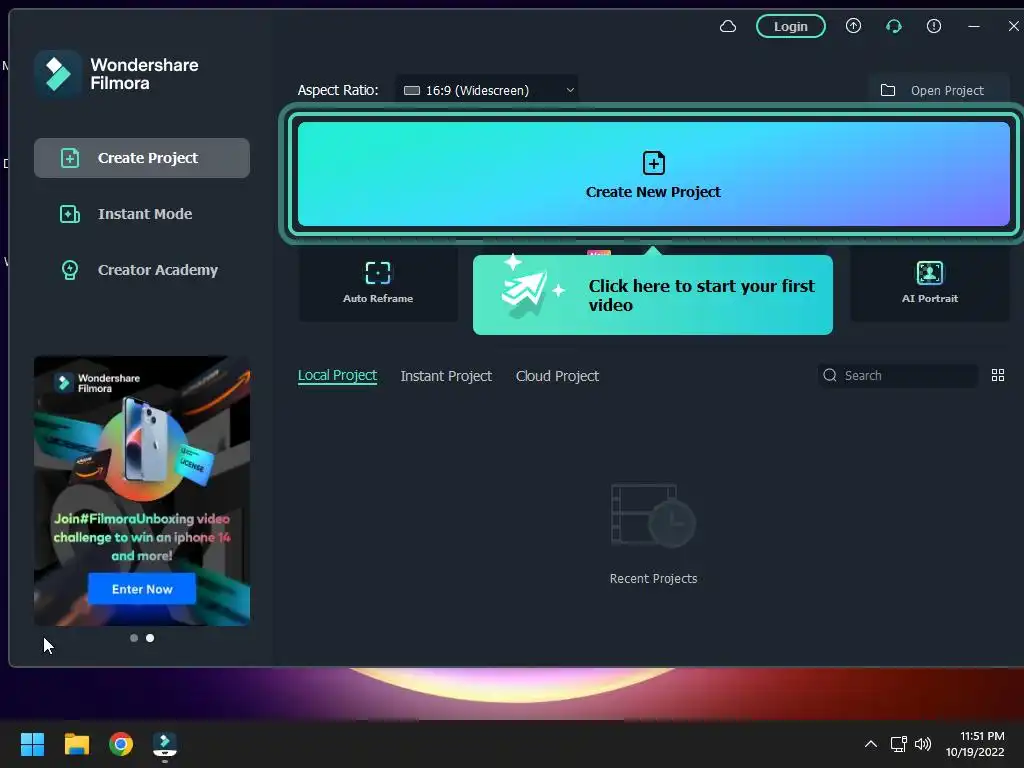Open the AI Portrait tool

click(929, 283)
